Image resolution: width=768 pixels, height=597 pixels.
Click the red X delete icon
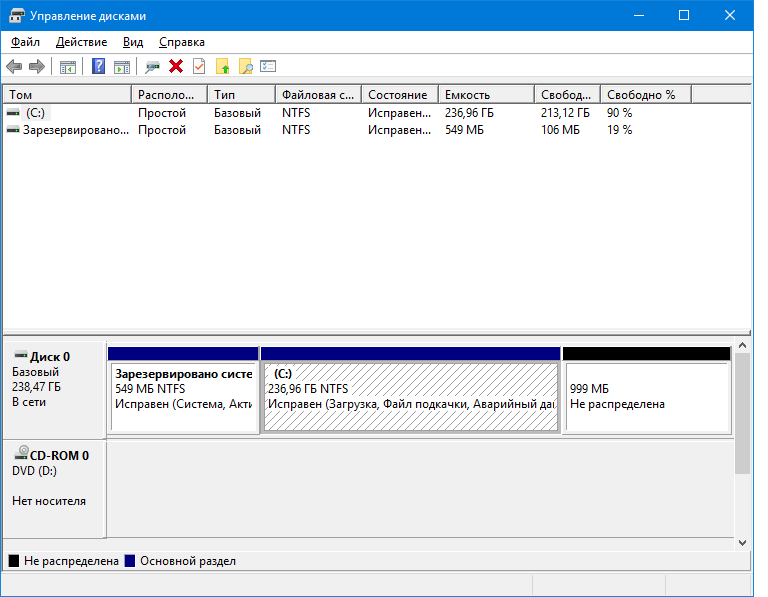point(176,67)
